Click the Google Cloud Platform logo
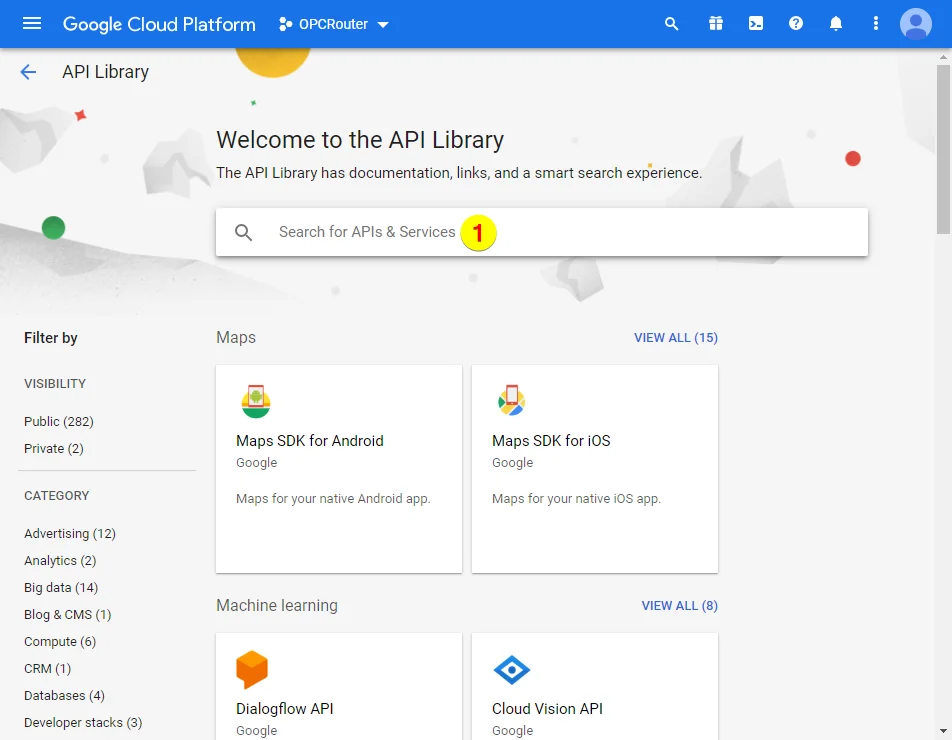Screen dimensions: 952x740 coord(159,24)
